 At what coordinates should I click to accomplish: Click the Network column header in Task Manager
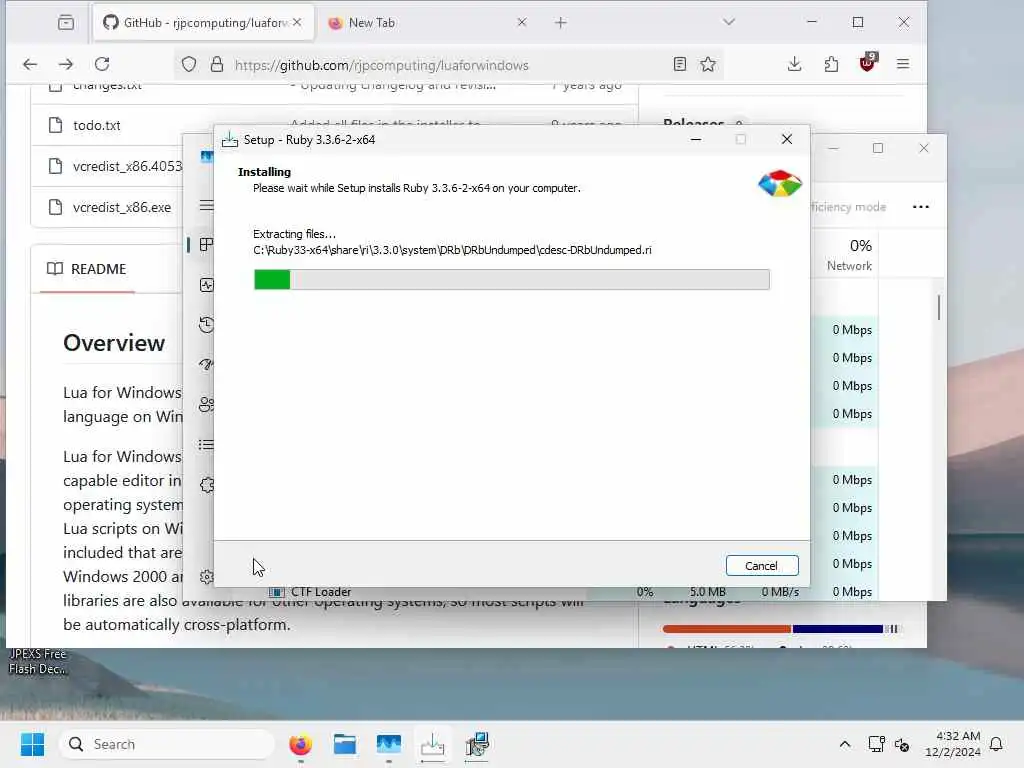(848, 255)
